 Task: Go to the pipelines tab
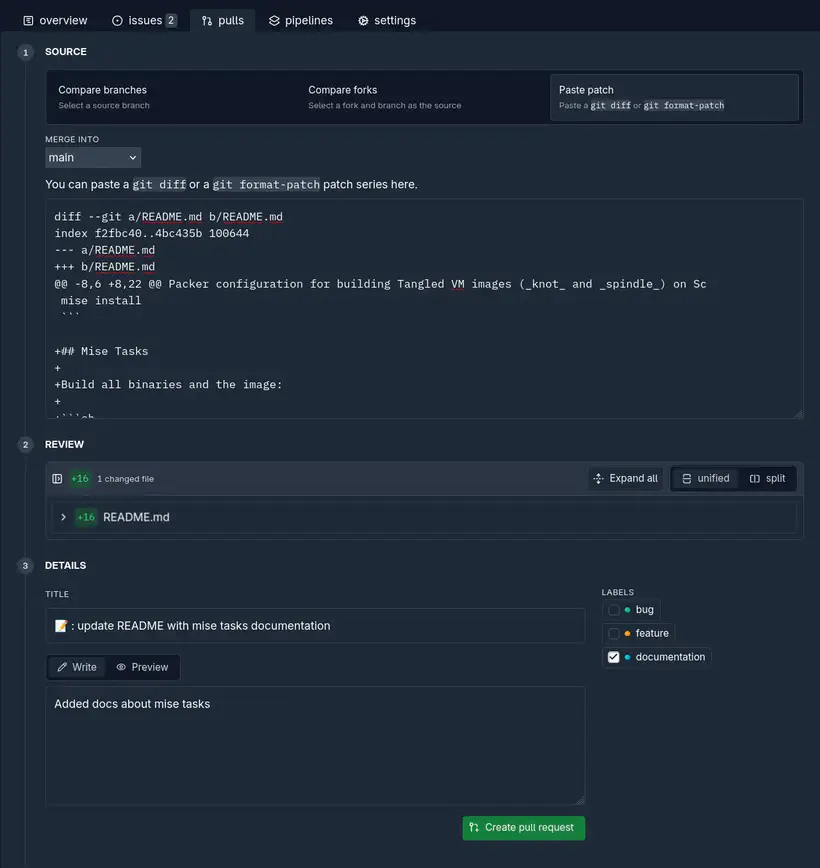301,20
